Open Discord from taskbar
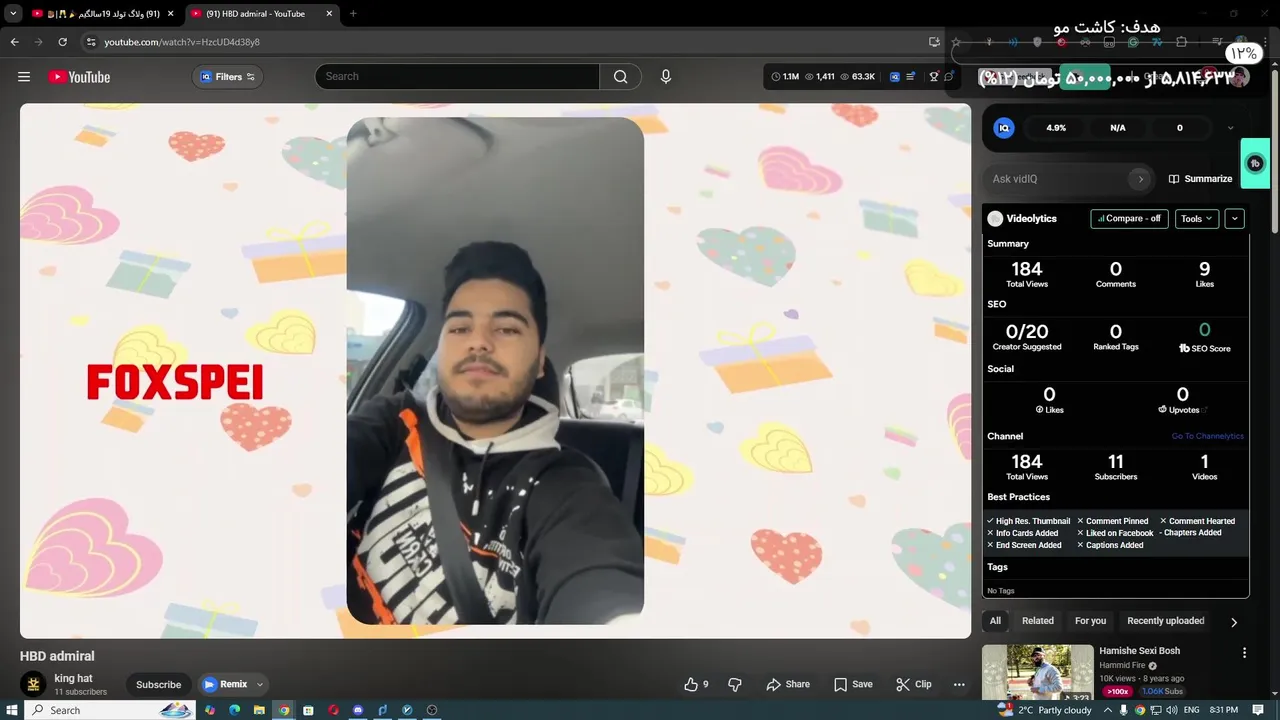Screen dimensions: 1280x720 point(358,710)
